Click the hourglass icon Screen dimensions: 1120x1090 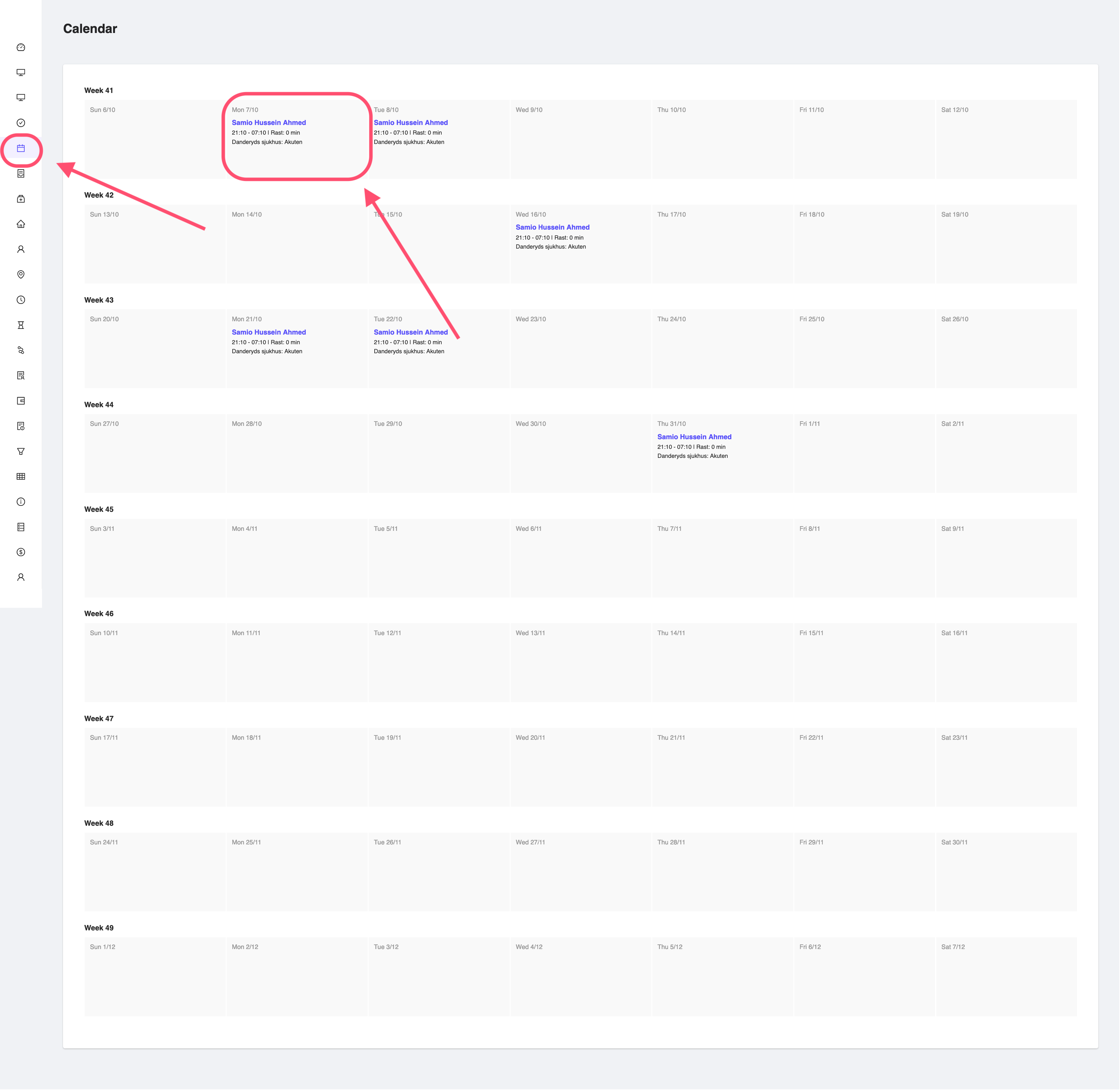coord(21,325)
